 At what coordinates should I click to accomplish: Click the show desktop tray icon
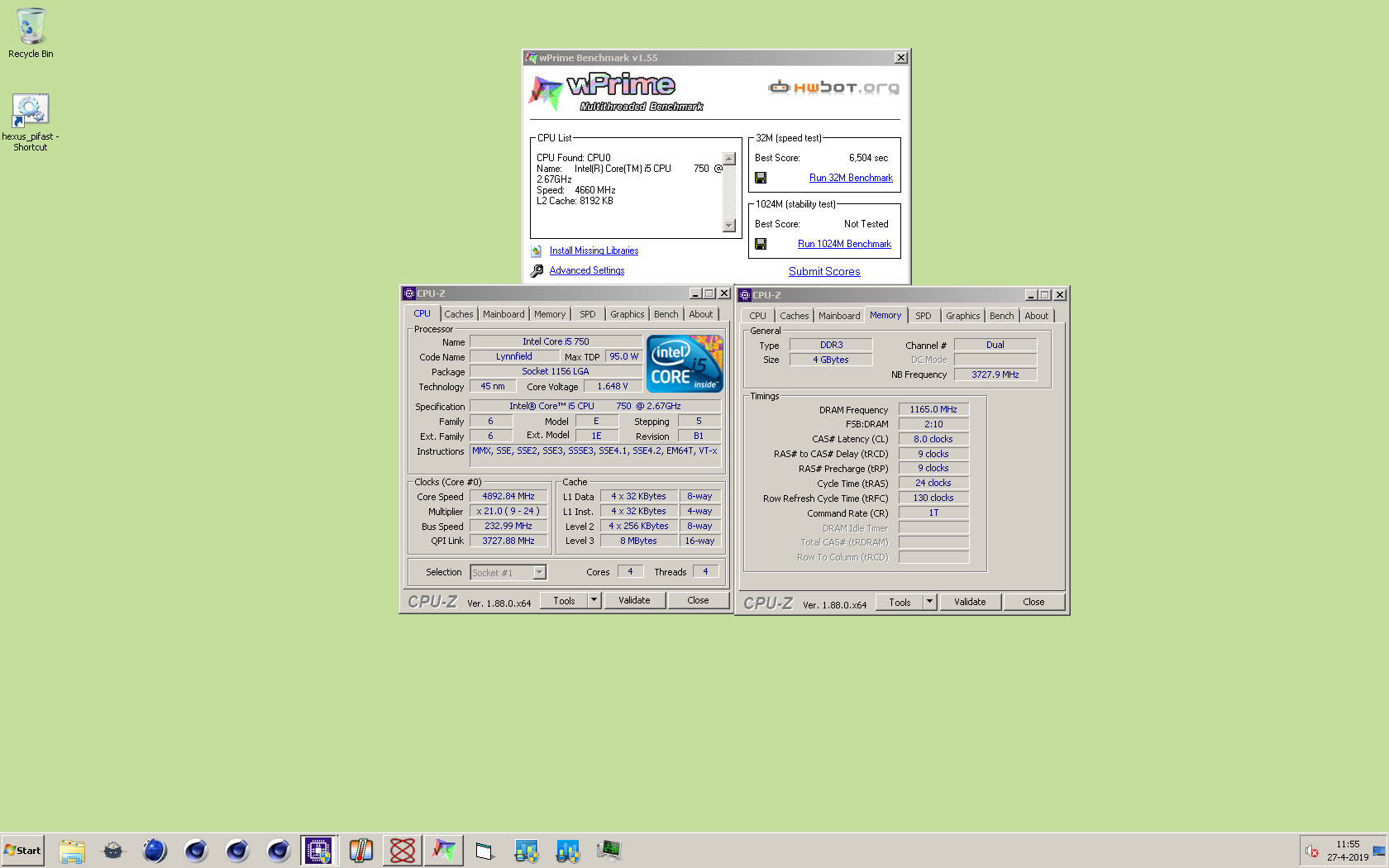click(x=1379, y=851)
